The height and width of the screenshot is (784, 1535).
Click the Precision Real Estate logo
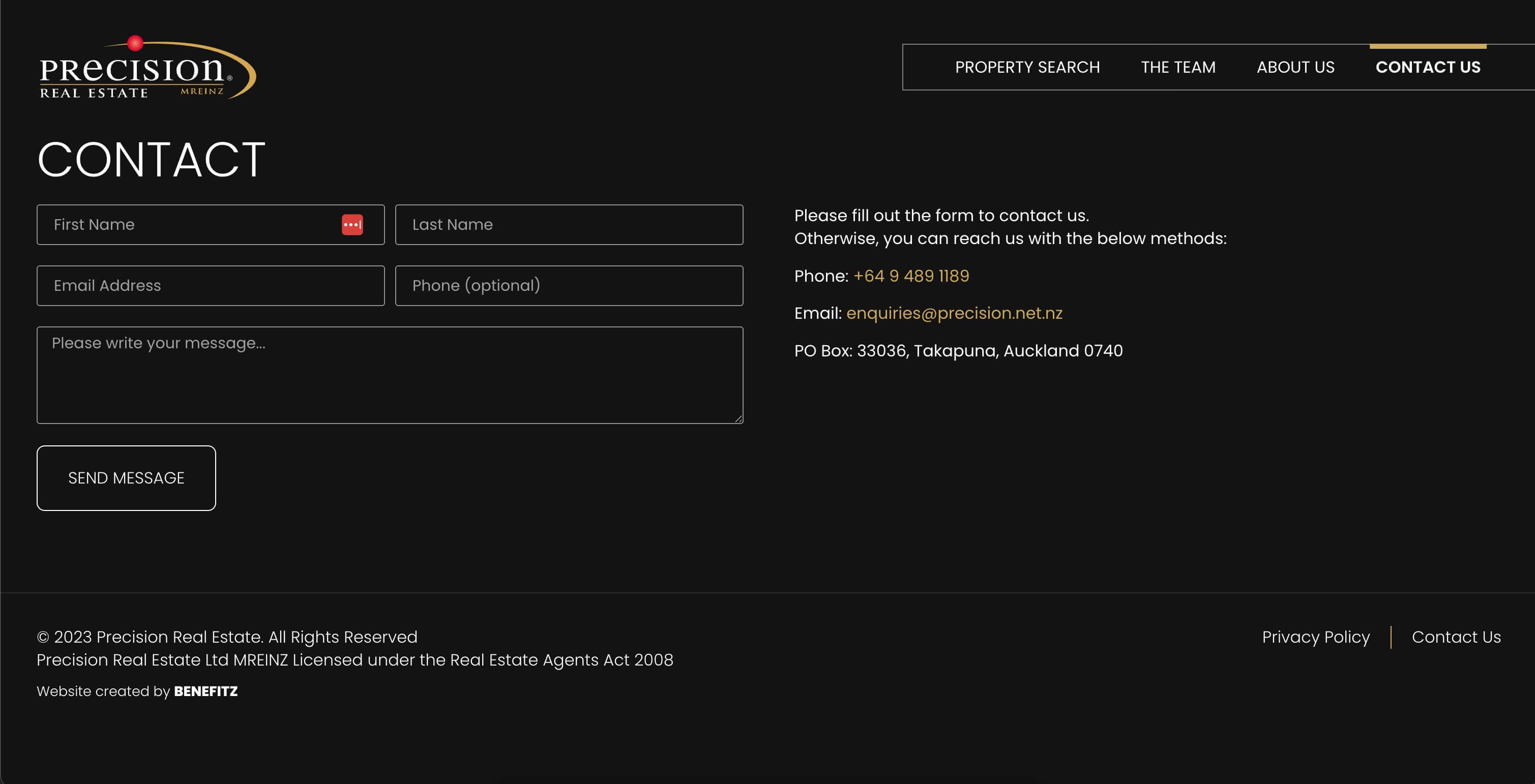146,69
